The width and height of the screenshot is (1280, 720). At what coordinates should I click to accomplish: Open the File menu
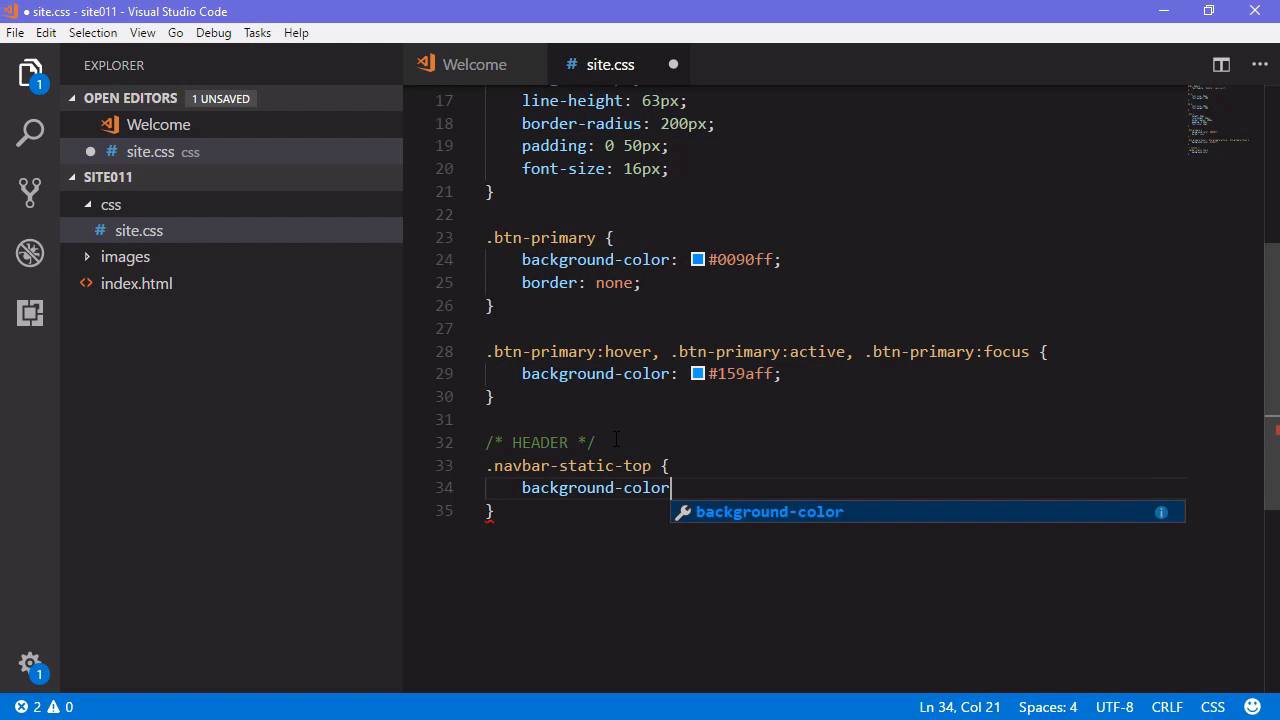point(15,32)
